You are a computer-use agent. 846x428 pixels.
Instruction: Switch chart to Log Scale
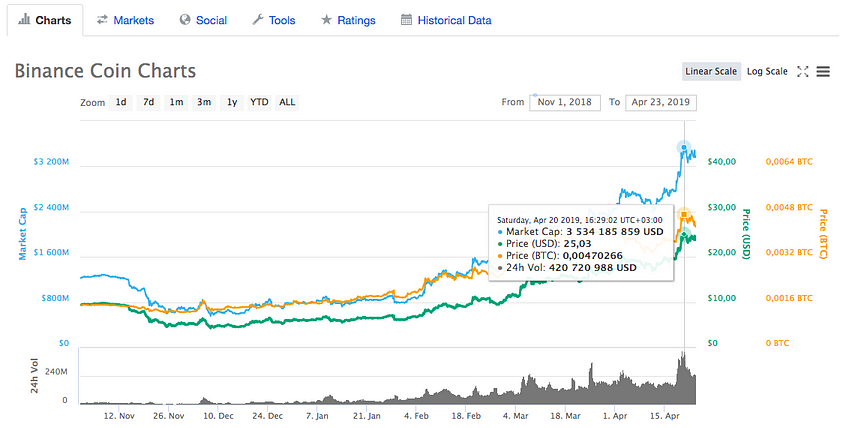767,71
